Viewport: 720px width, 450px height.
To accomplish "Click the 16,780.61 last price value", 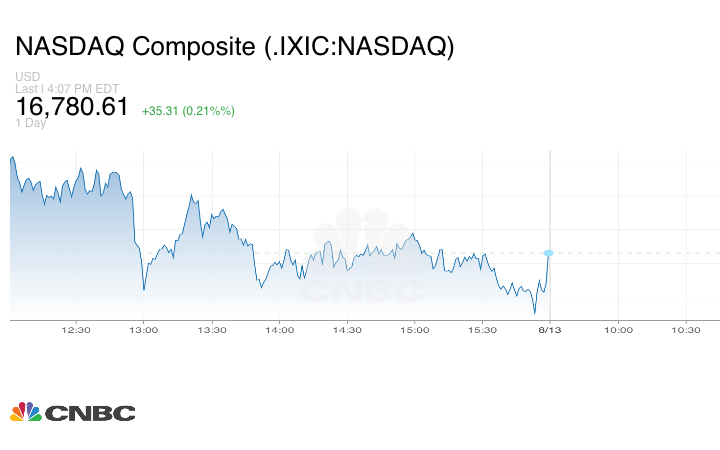I will [73, 106].
